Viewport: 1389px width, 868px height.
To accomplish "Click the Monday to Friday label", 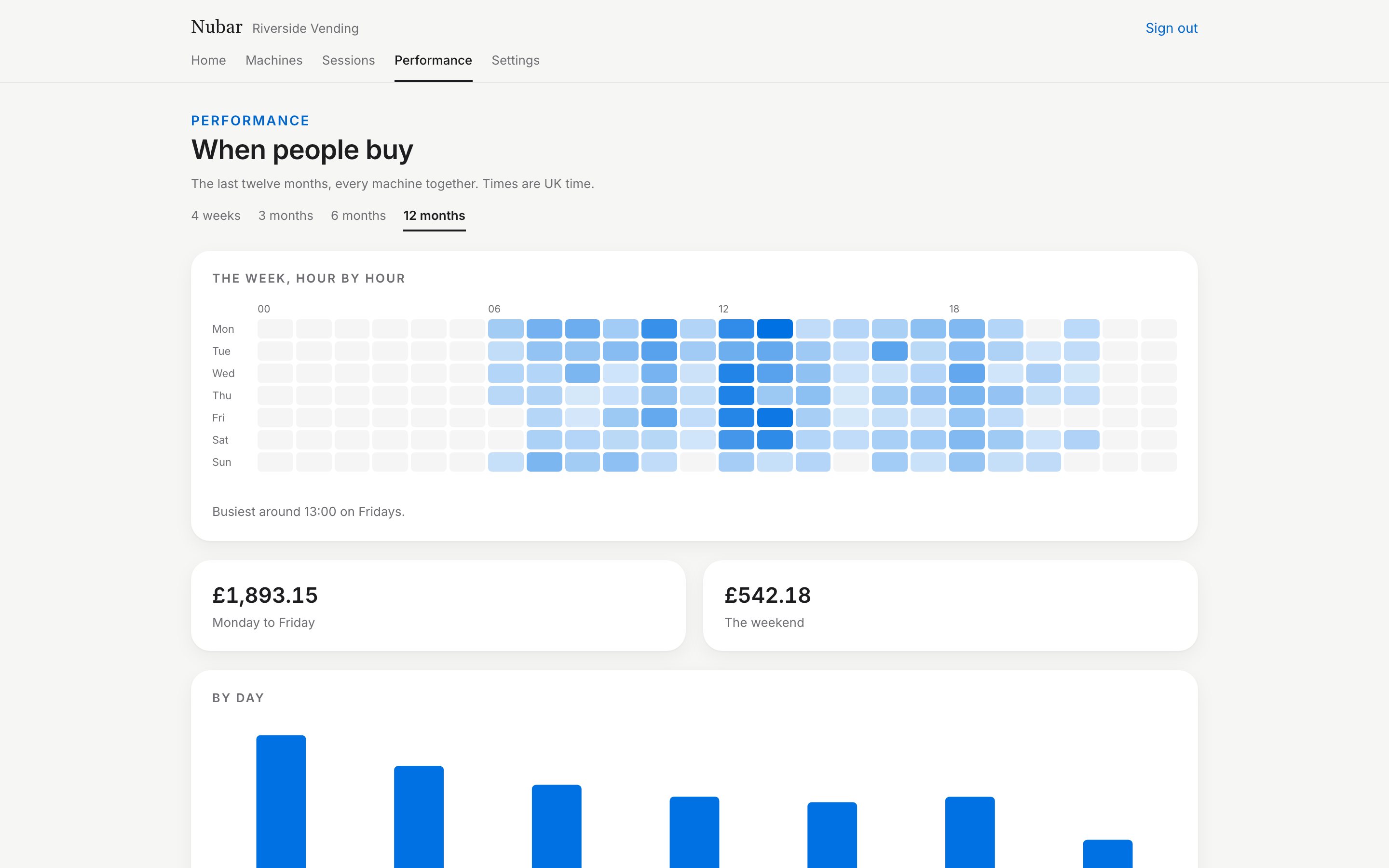I will tap(263, 622).
